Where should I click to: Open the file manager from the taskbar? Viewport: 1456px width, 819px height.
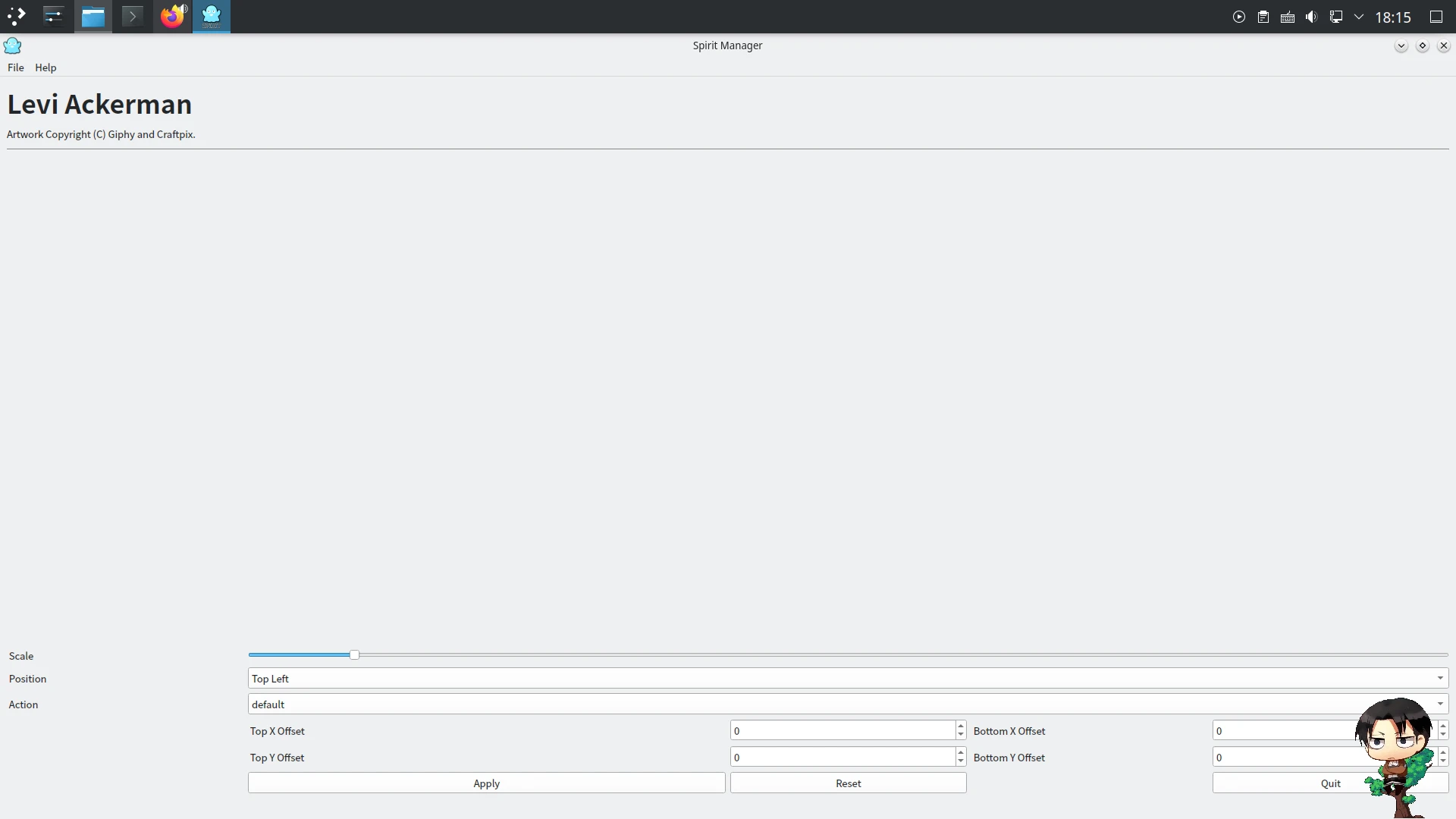(93, 16)
